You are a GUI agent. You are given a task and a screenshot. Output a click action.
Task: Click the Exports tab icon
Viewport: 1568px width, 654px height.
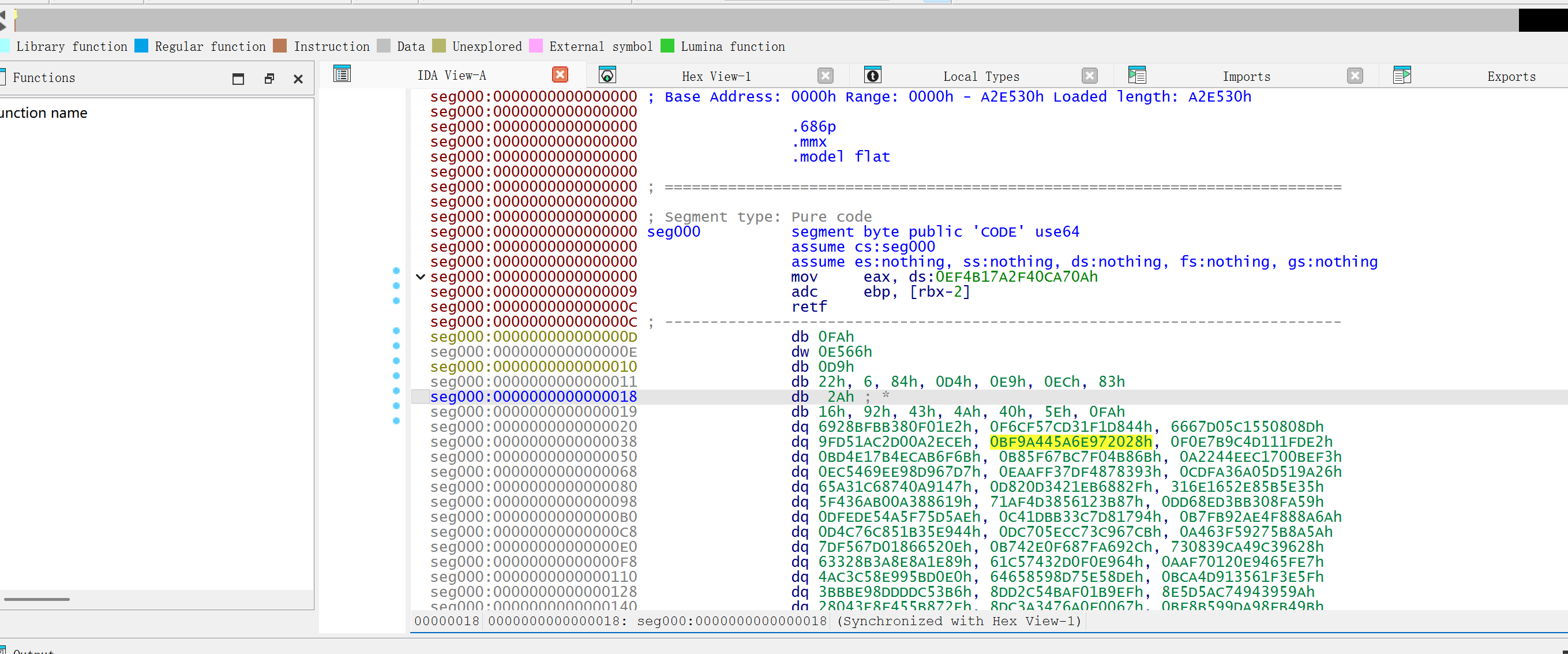[x=1401, y=76]
